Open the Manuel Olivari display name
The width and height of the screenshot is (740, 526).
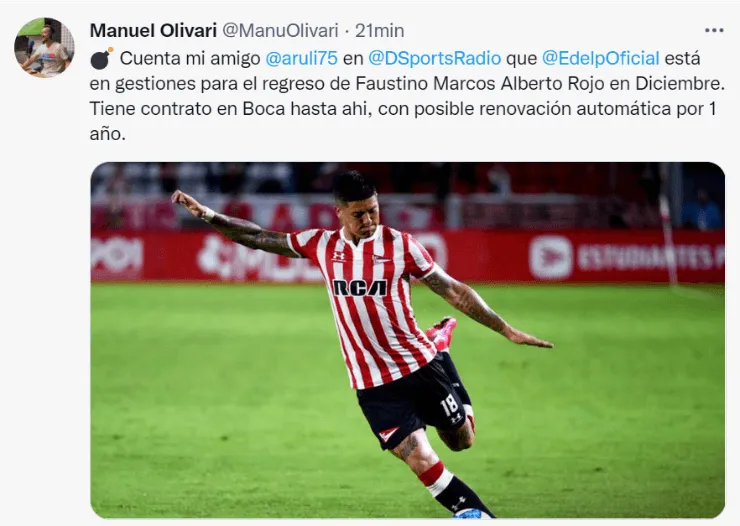pos(153,31)
